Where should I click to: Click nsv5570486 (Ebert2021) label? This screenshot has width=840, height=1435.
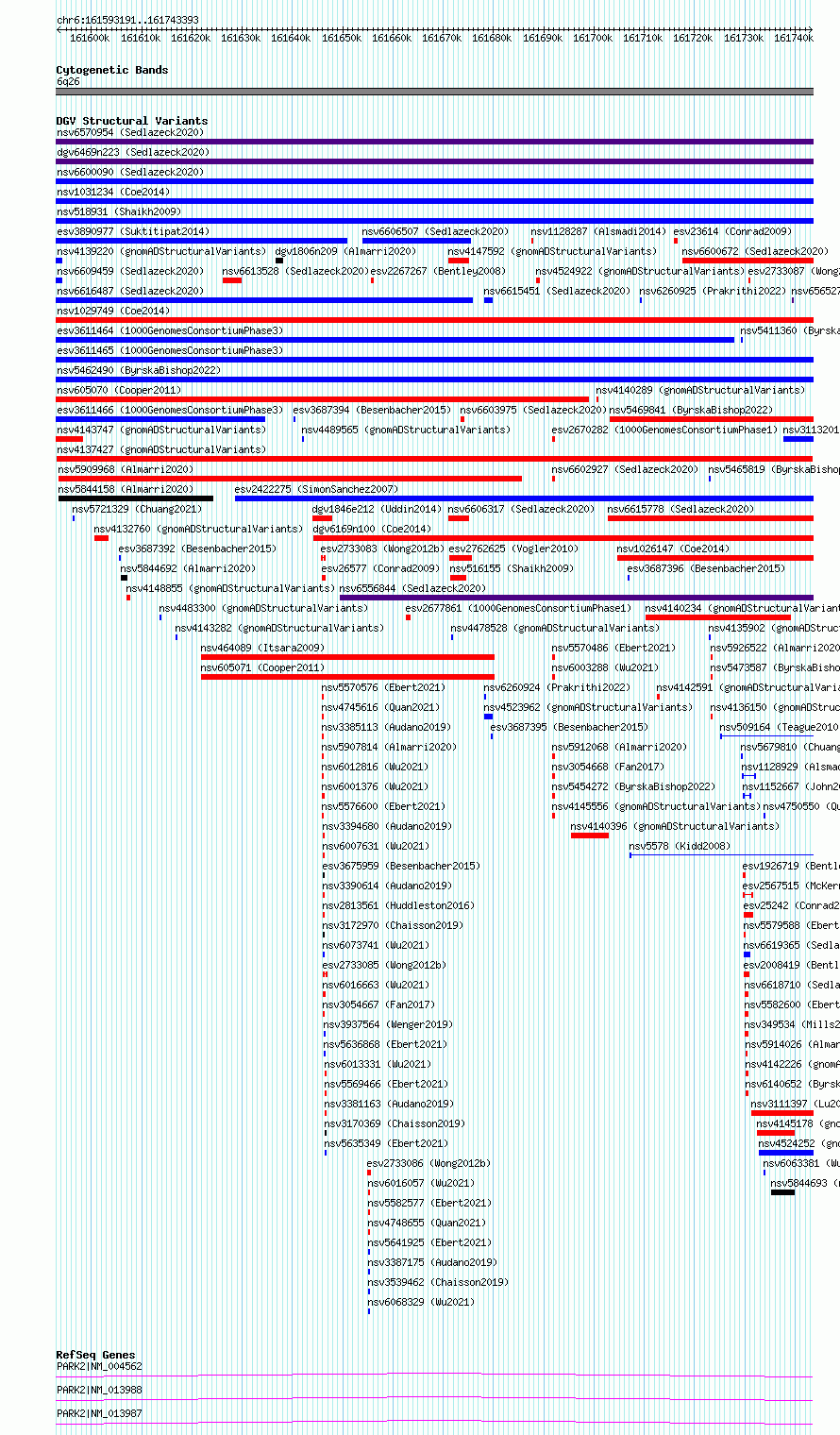click(x=613, y=648)
